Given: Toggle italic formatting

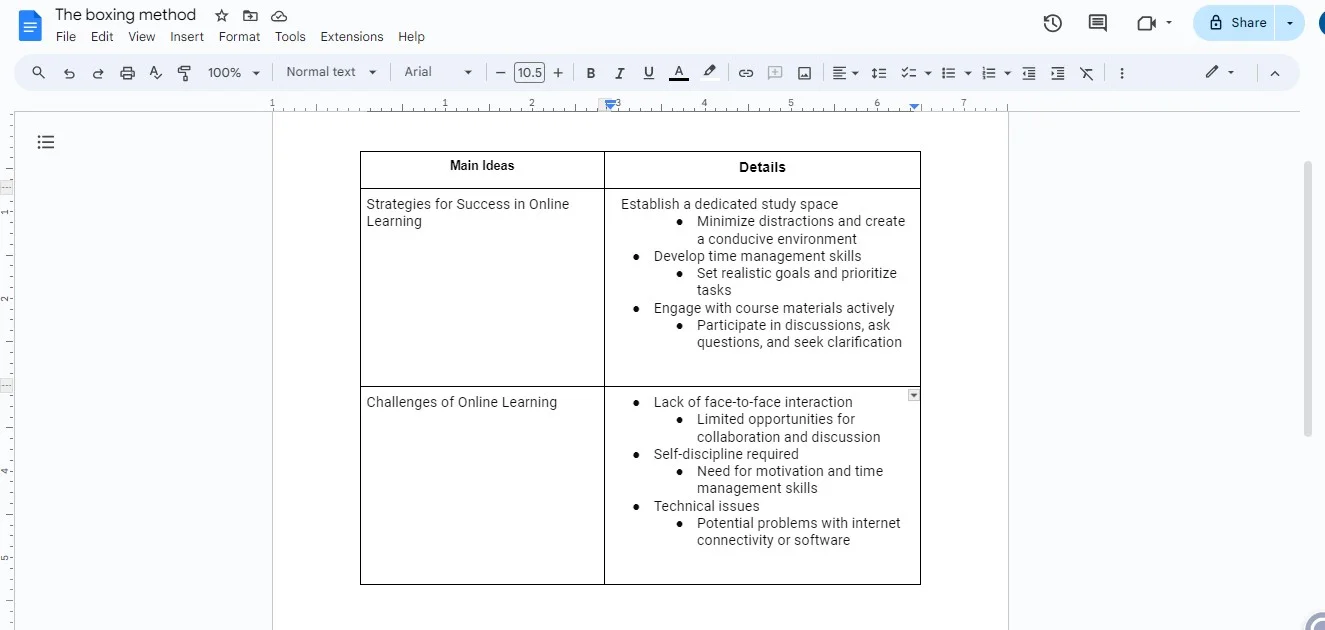Looking at the screenshot, I should [x=620, y=72].
